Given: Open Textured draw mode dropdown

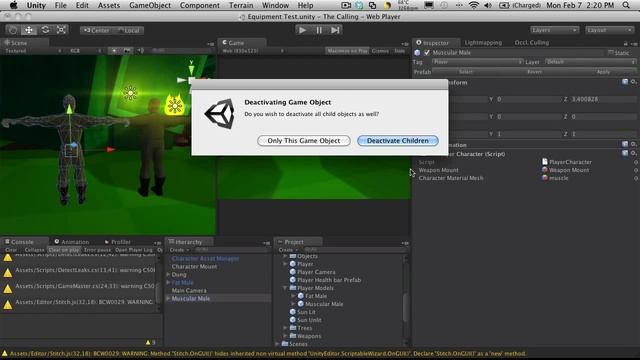Looking at the screenshot, I should click(x=33, y=51).
